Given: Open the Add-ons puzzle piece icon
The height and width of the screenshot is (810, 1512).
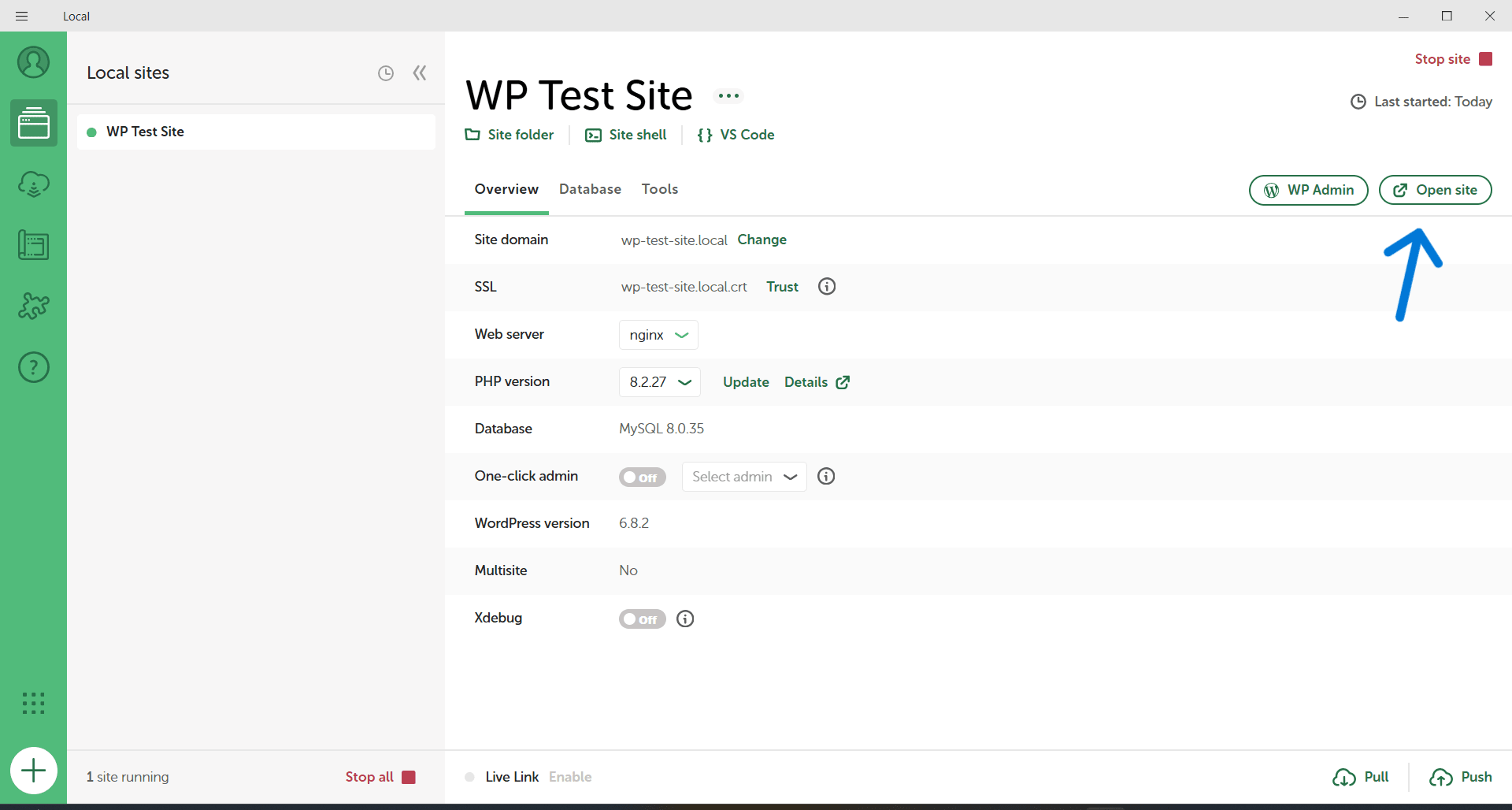Looking at the screenshot, I should [33, 306].
